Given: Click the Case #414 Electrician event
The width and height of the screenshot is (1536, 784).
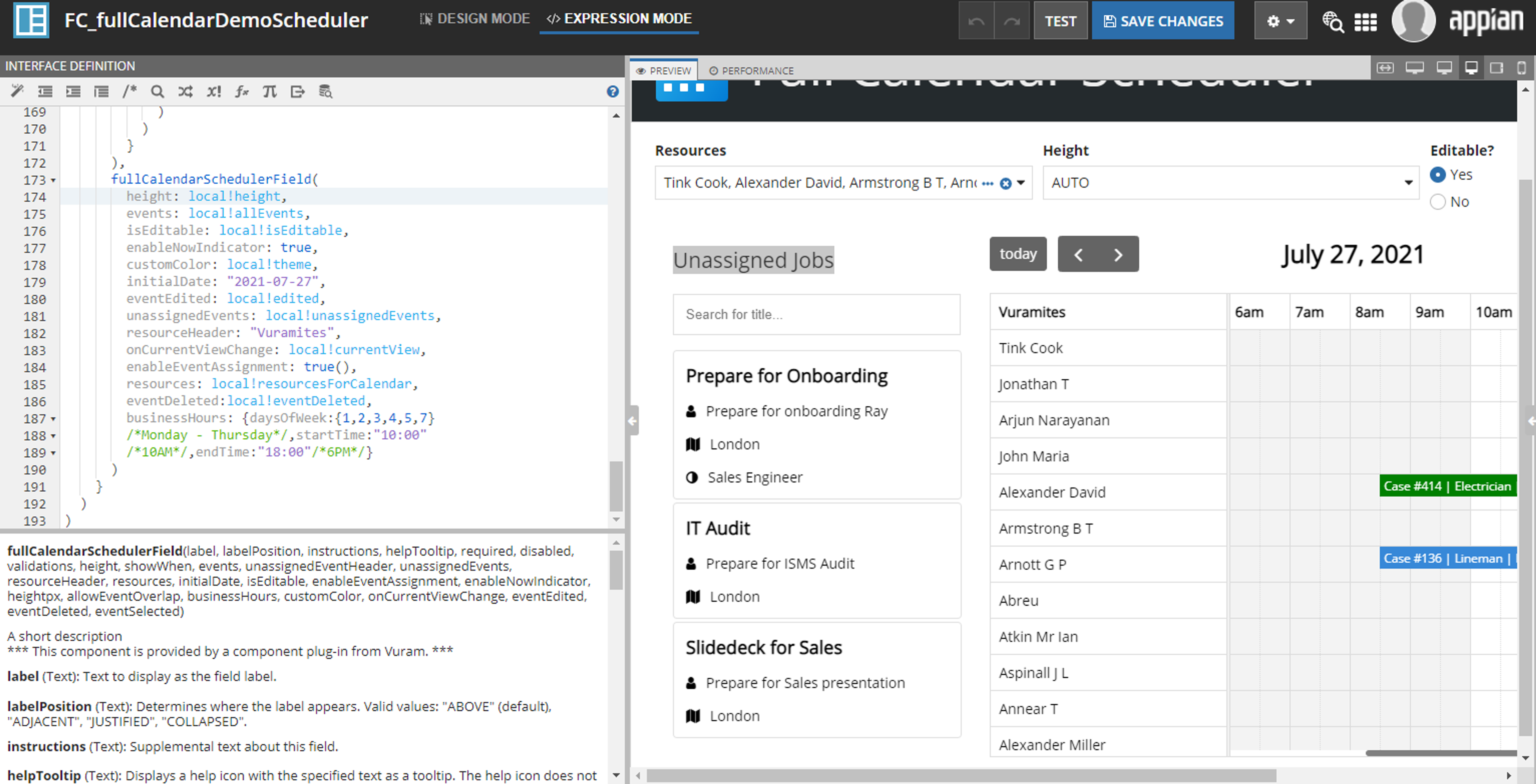Looking at the screenshot, I should [x=1448, y=486].
